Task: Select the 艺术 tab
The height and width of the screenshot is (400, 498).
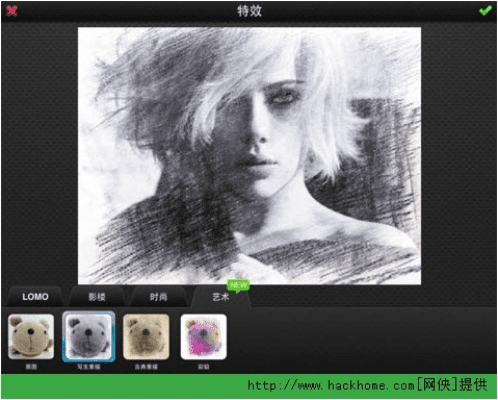Action: (x=221, y=296)
